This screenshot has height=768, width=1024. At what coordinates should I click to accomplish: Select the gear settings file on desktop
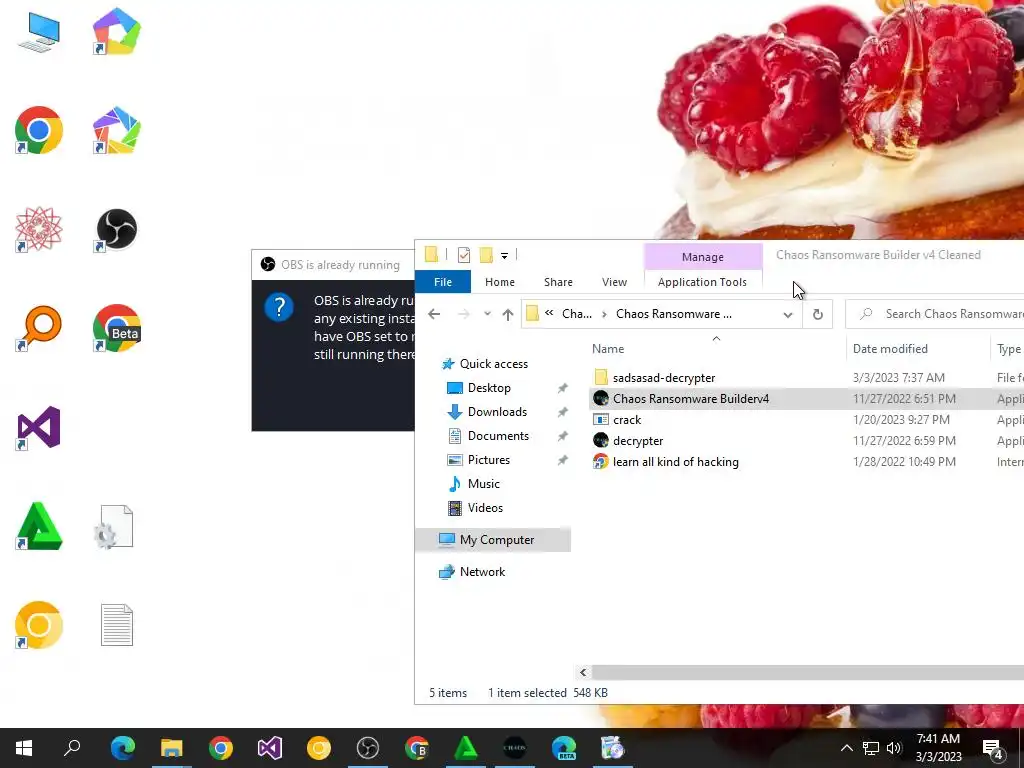pos(116,526)
